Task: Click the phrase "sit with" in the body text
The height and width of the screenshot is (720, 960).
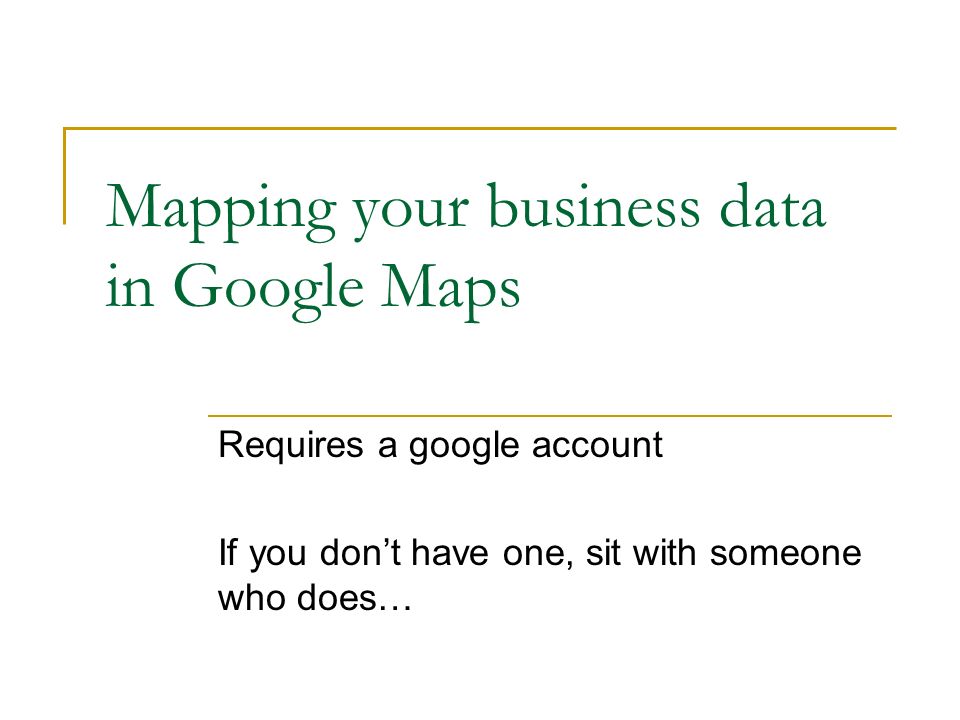Action: click(x=641, y=552)
